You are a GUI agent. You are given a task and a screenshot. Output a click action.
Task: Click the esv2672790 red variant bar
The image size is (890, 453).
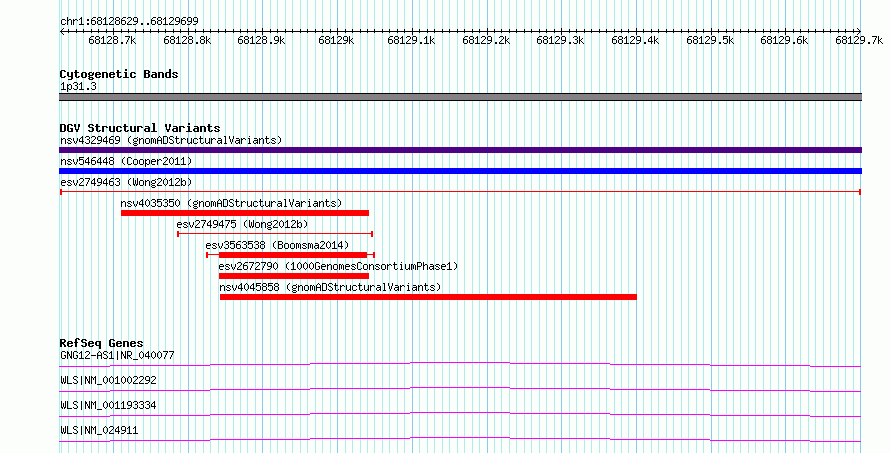coord(294,276)
